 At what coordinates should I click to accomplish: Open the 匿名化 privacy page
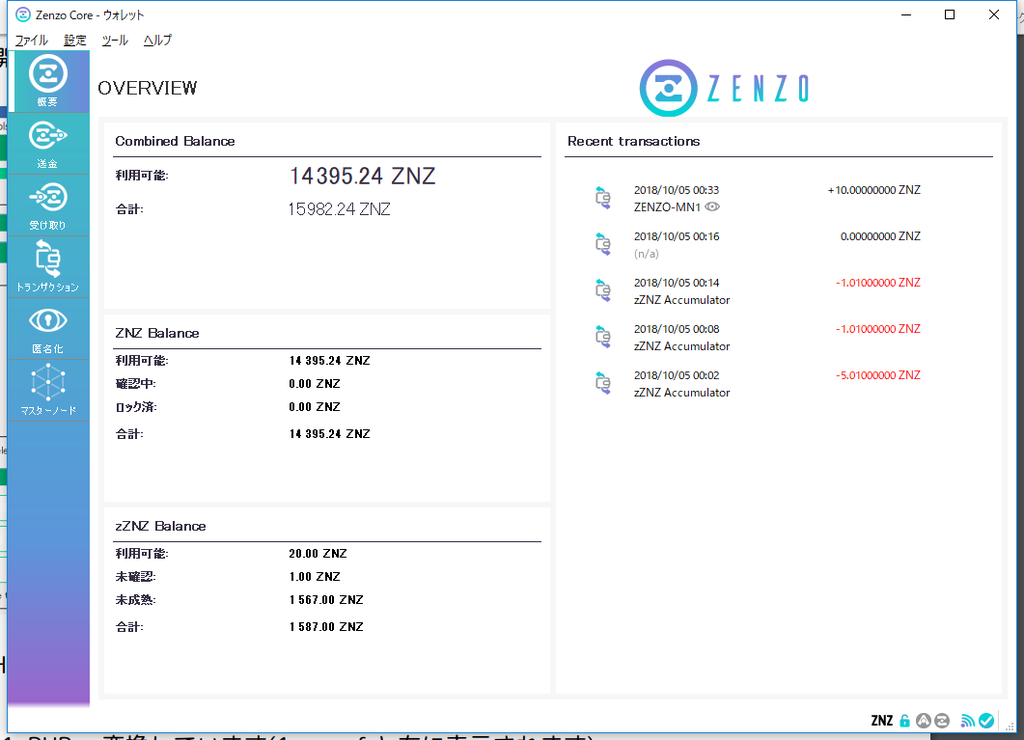pos(49,329)
